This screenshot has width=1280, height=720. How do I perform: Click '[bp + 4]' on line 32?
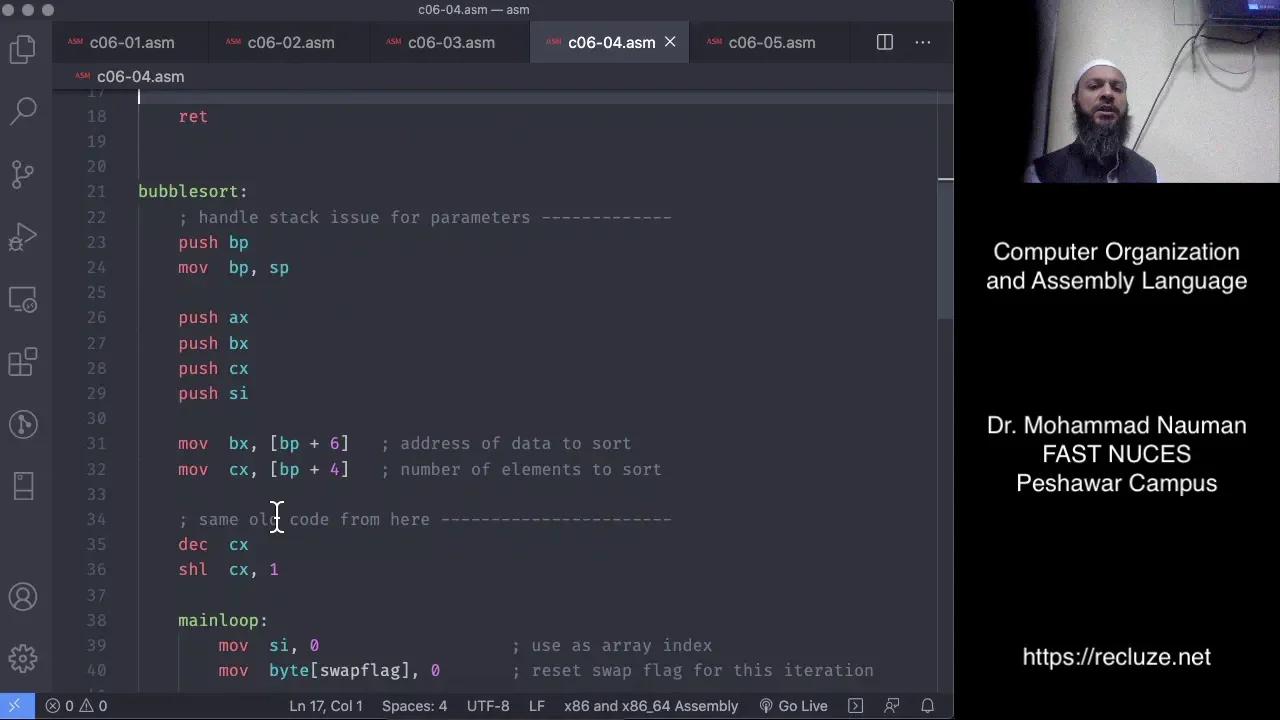tap(309, 469)
